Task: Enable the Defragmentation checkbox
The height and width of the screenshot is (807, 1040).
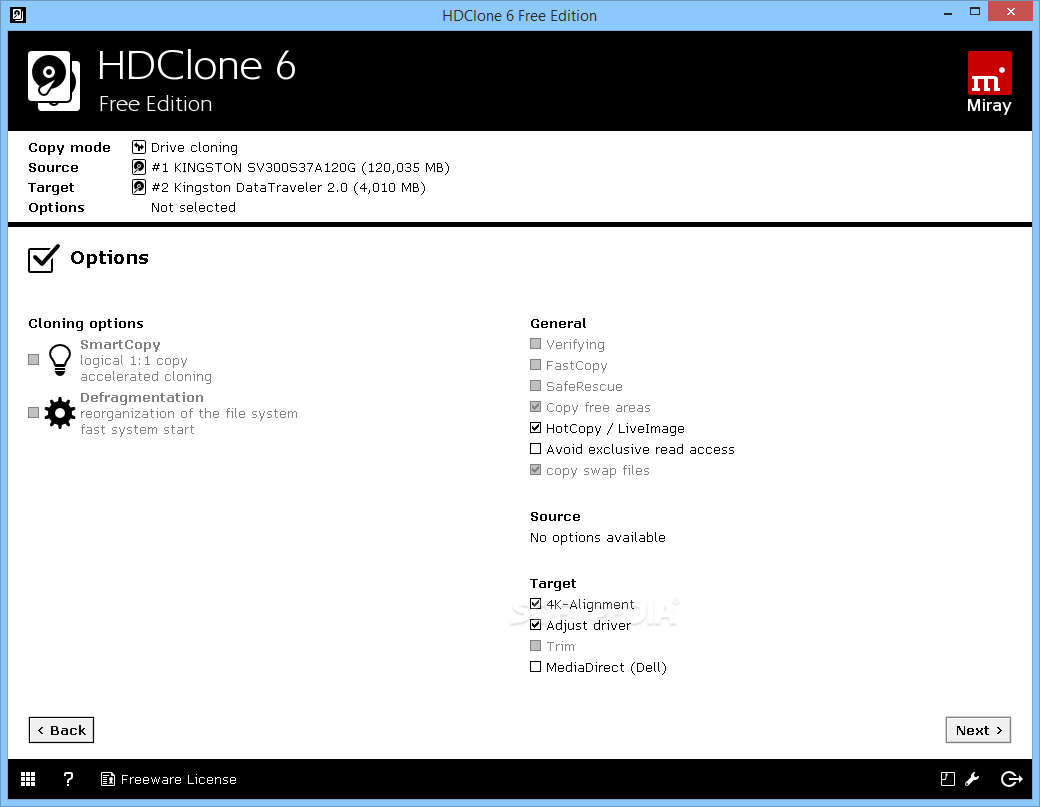Action: (34, 412)
